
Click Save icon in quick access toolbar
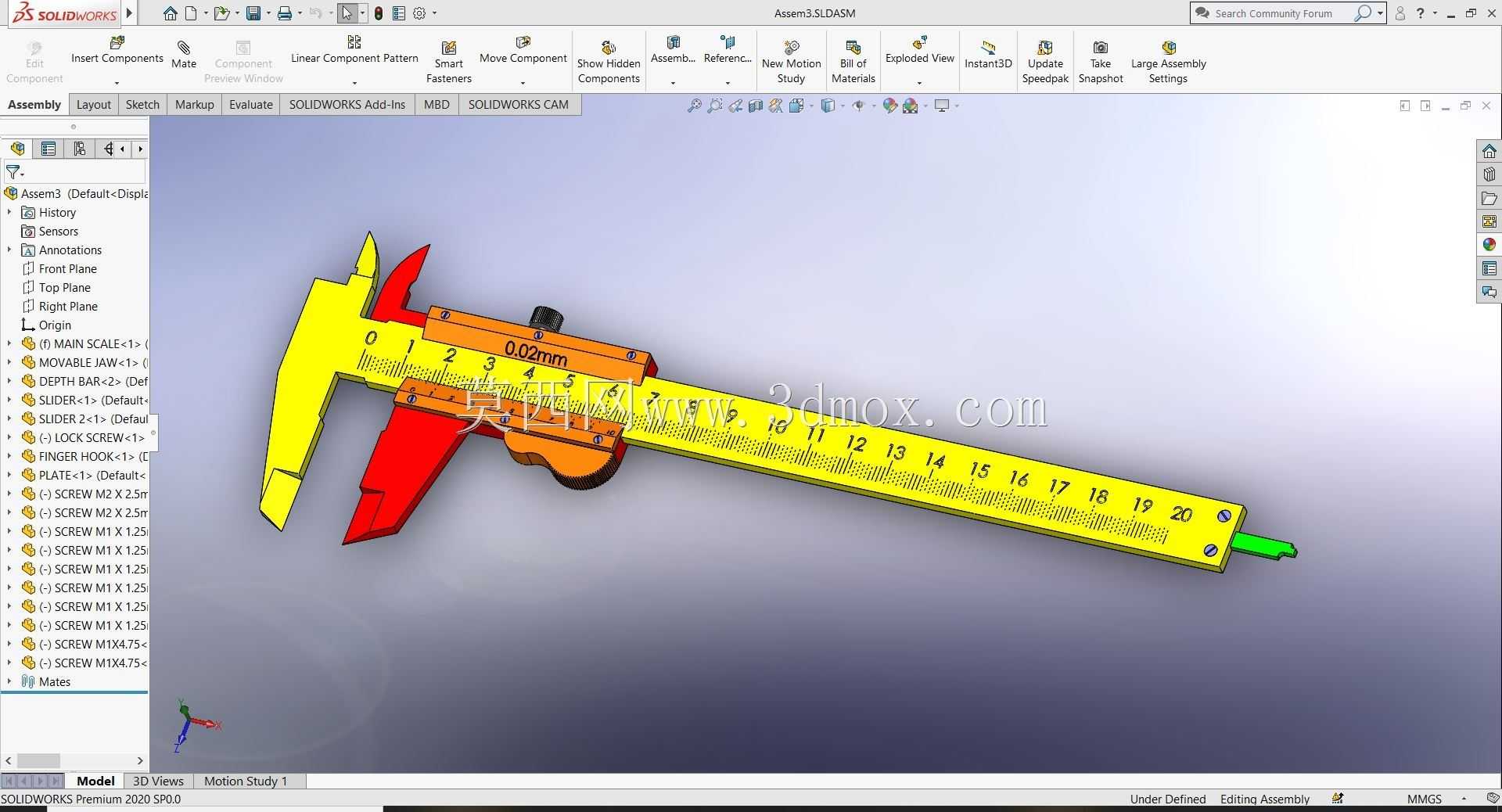click(253, 13)
